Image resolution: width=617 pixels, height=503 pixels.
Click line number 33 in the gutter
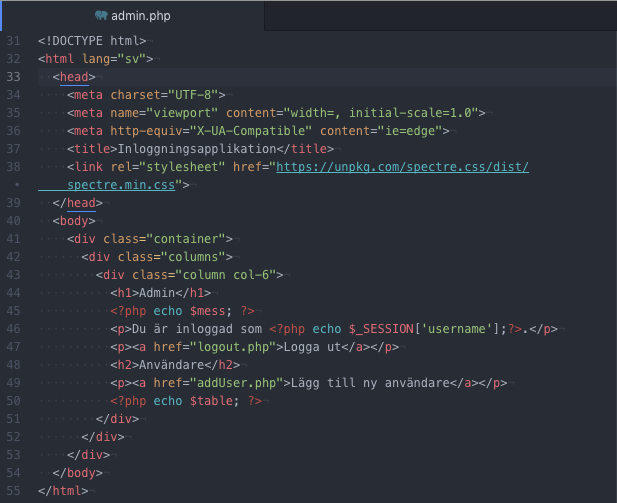click(13, 77)
